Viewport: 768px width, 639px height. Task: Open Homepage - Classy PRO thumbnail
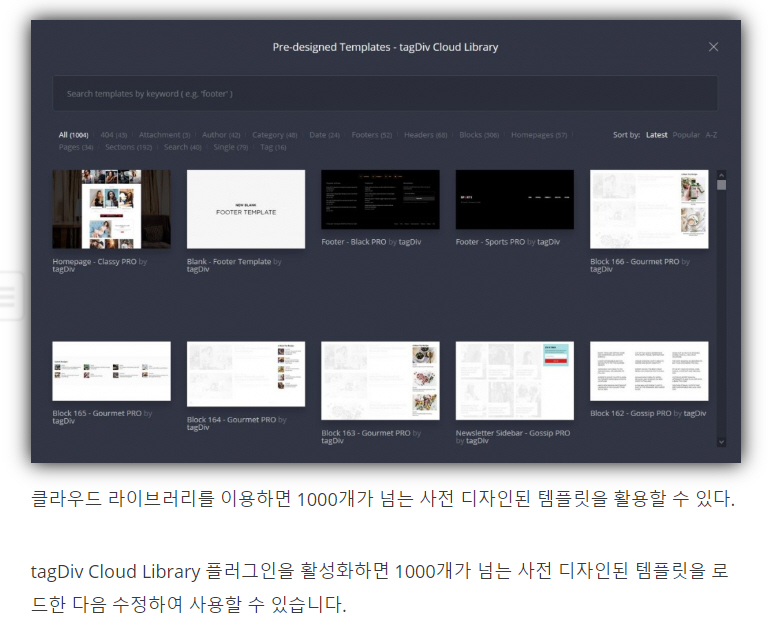[112, 209]
